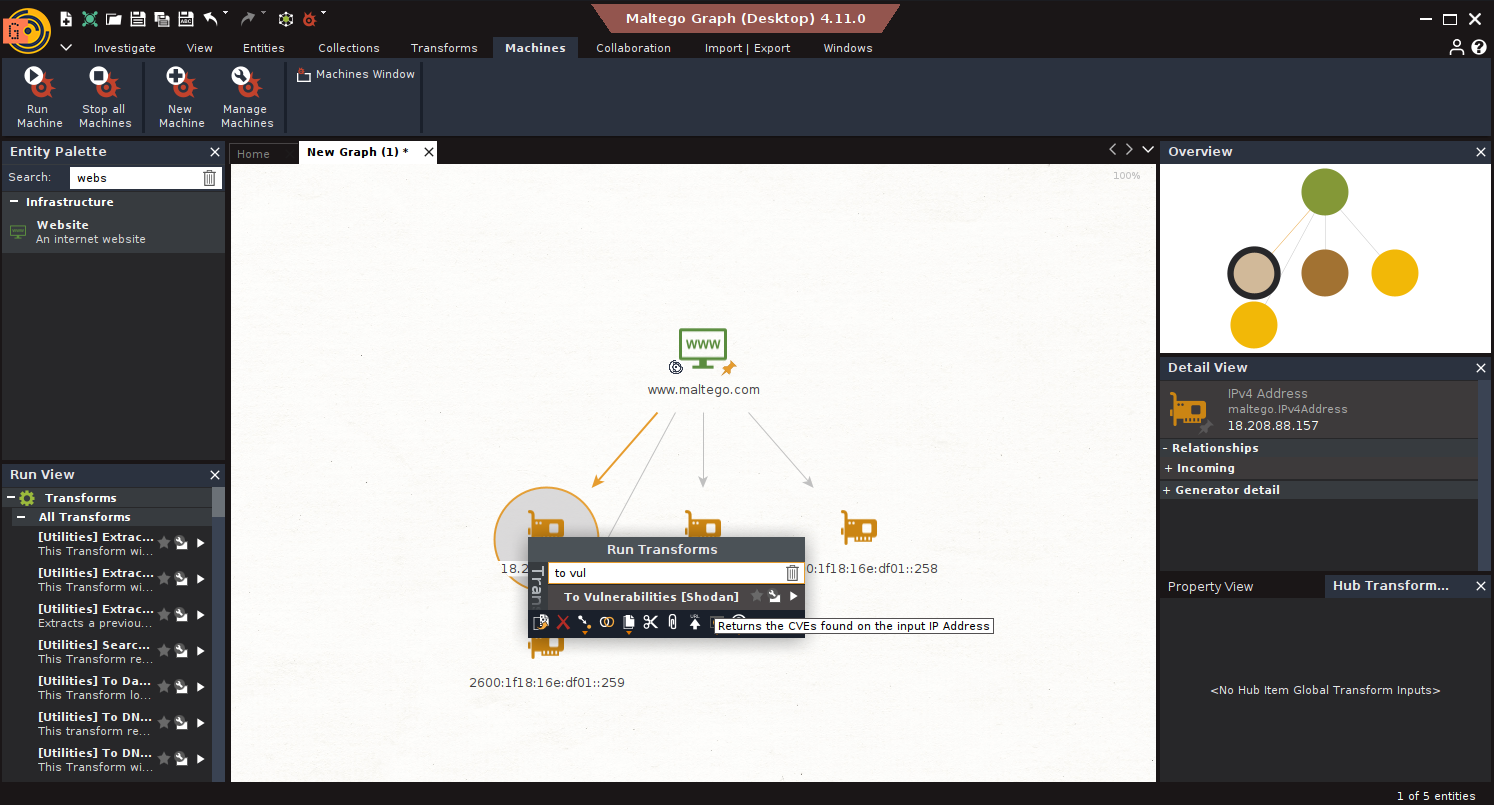This screenshot has width=1494, height=805.
Task: Click the www.maltego.com website entity
Action: pos(702,349)
